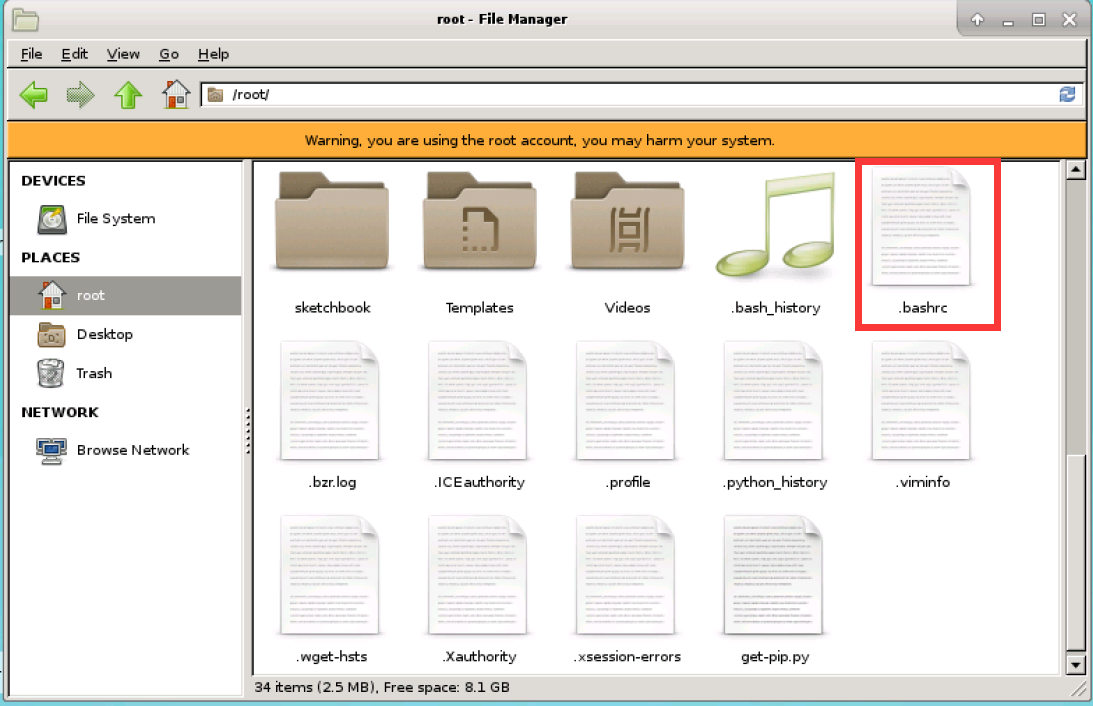This screenshot has height=706, width=1093.
Task: Click the window resize grip in corner
Action: coord(1080,689)
